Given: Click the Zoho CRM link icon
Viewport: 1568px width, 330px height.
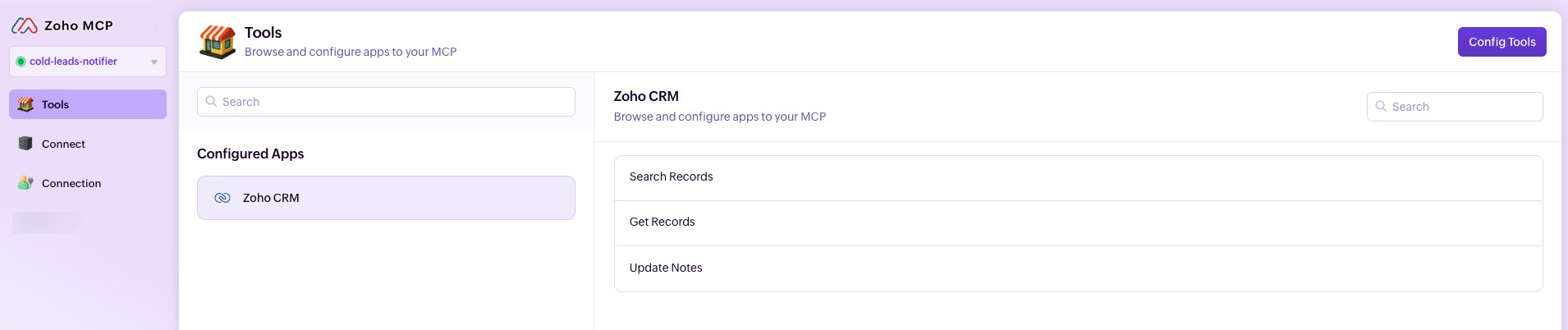Looking at the screenshot, I should [222, 198].
